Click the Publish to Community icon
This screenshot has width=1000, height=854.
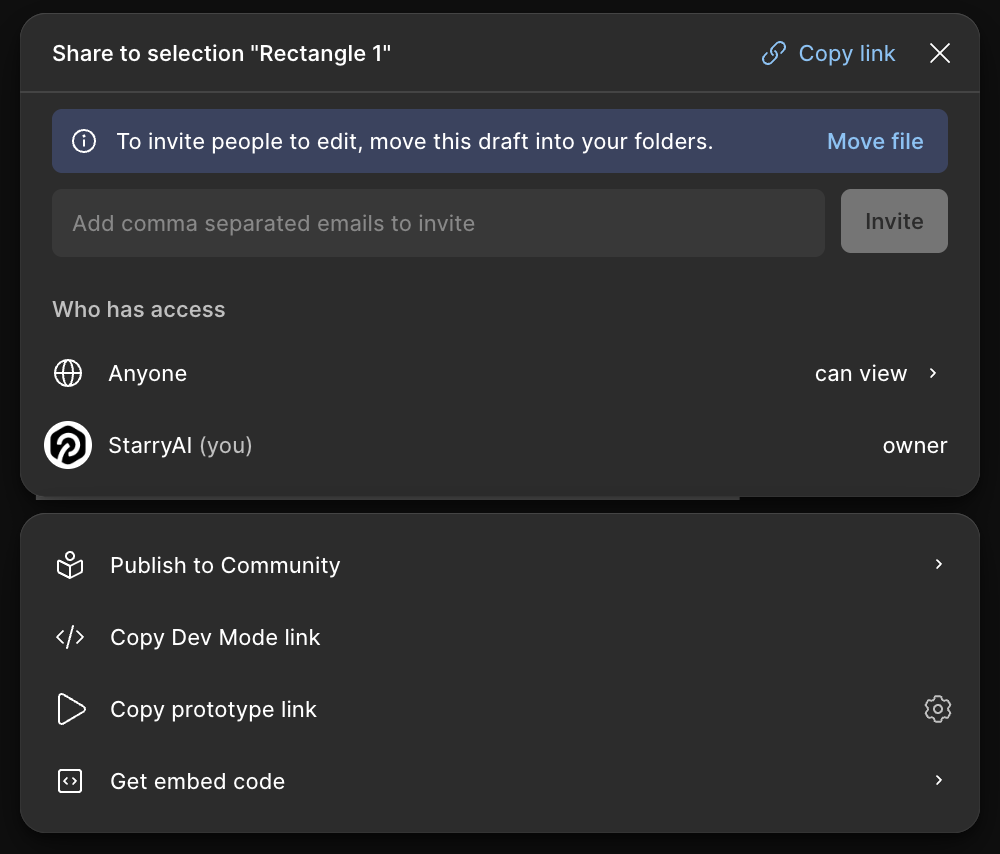coord(70,565)
